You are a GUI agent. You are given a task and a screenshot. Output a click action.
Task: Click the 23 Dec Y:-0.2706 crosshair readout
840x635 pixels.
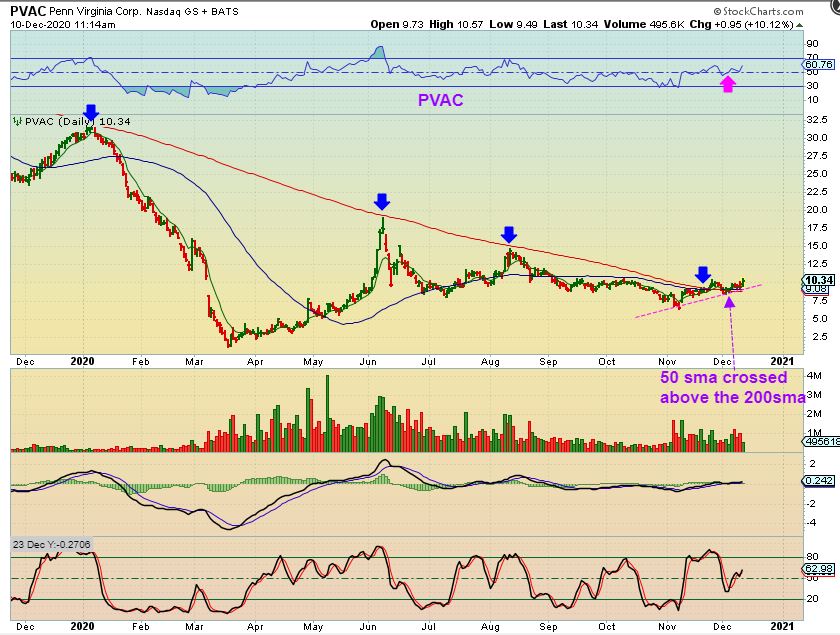[x=52, y=544]
